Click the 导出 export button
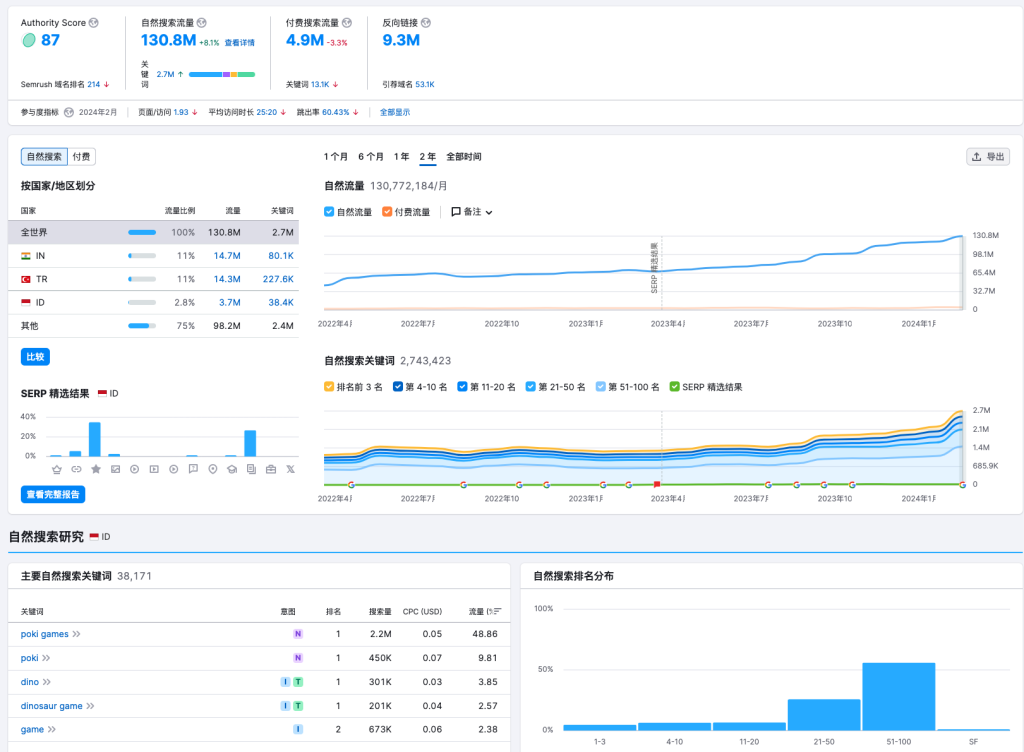The image size is (1024, 752). [988, 157]
